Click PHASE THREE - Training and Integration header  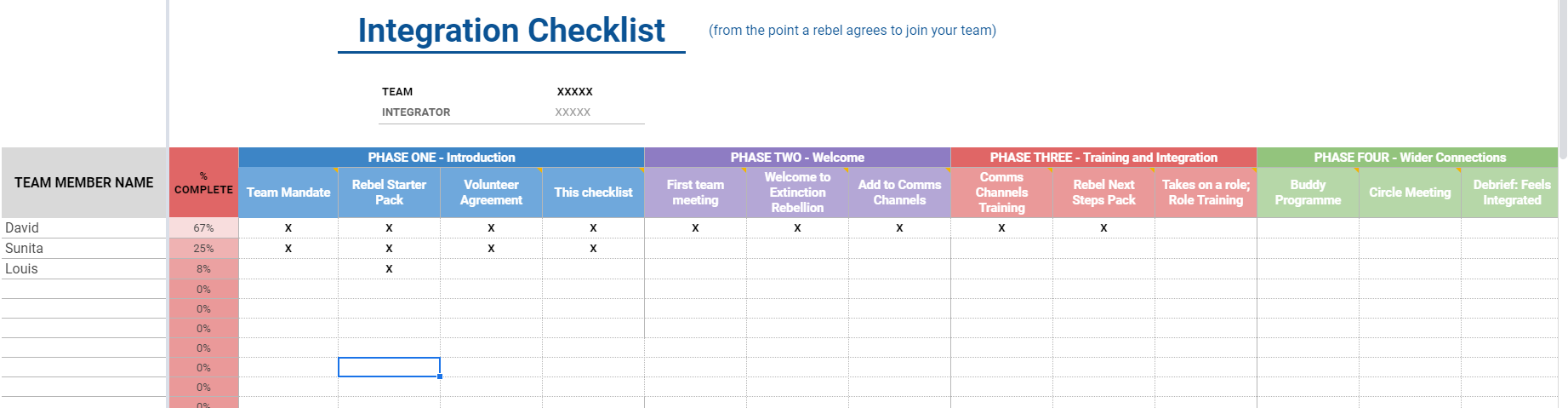tap(1103, 158)
